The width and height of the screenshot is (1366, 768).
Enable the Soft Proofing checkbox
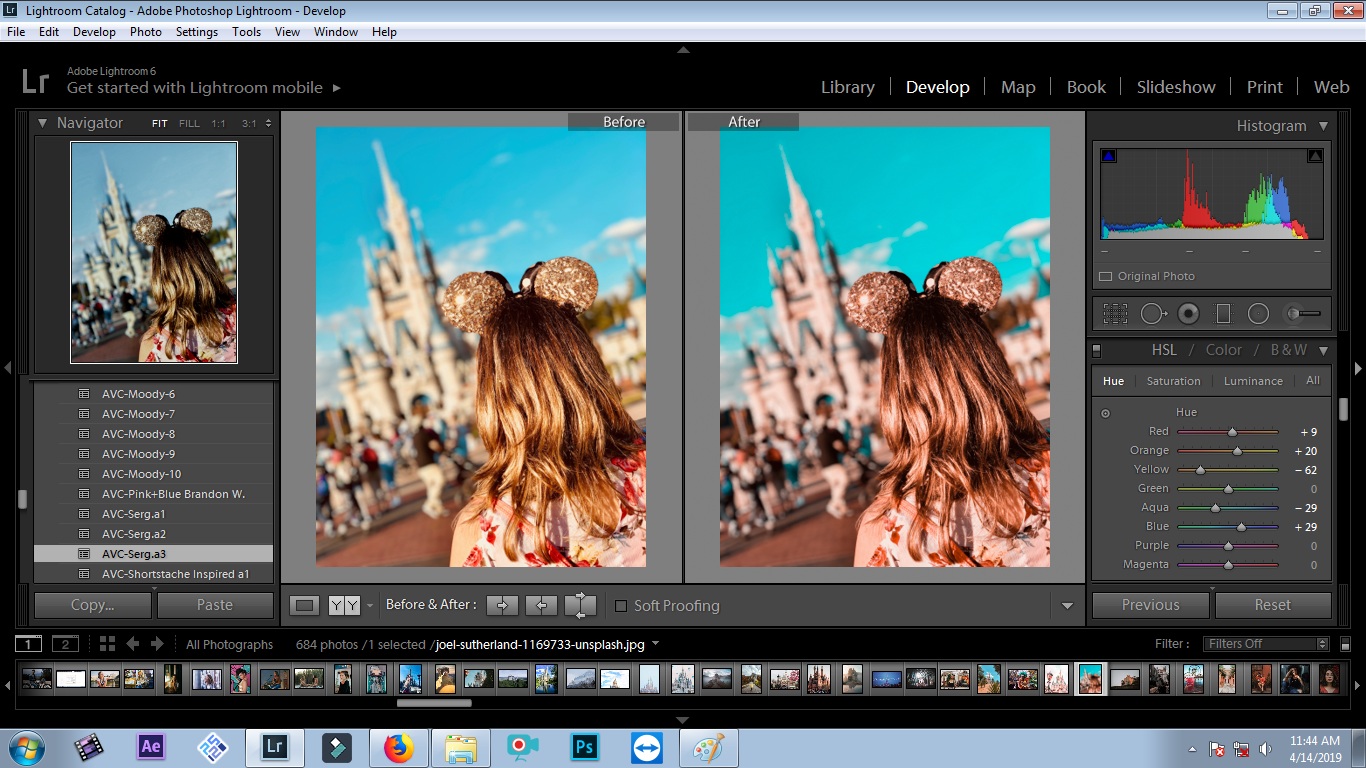coord(621,606)
